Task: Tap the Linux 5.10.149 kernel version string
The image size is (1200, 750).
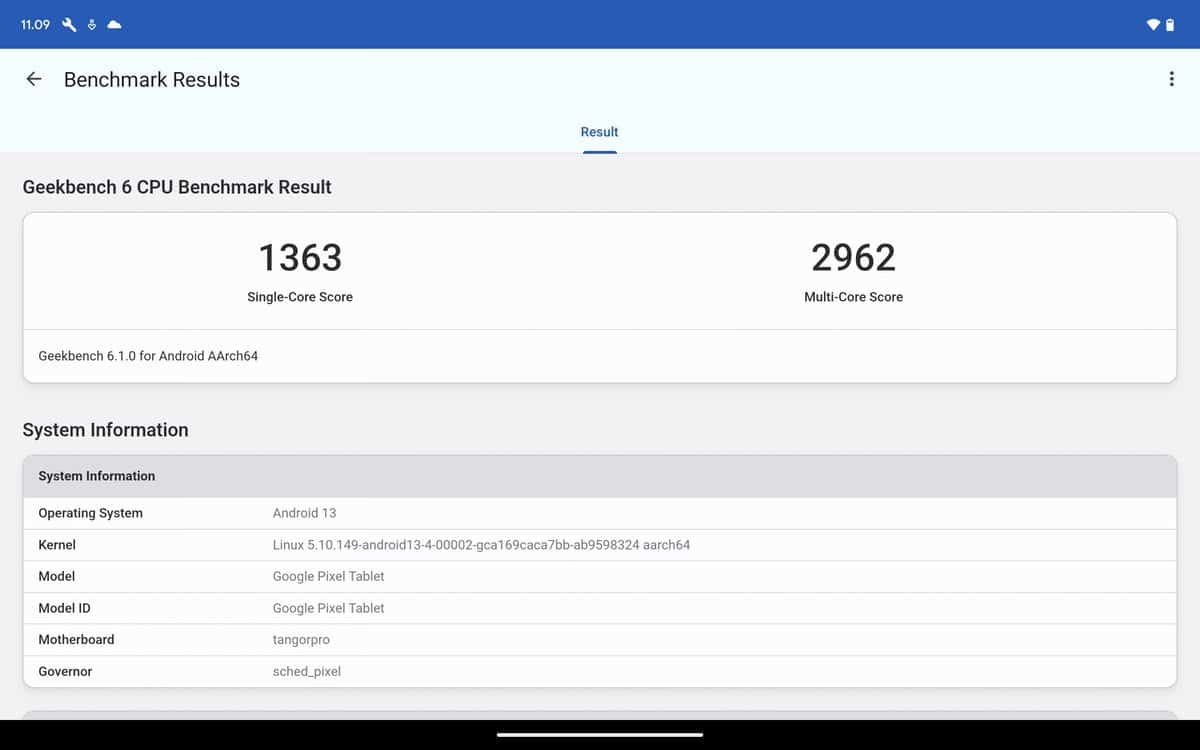Action: (481, 545)
